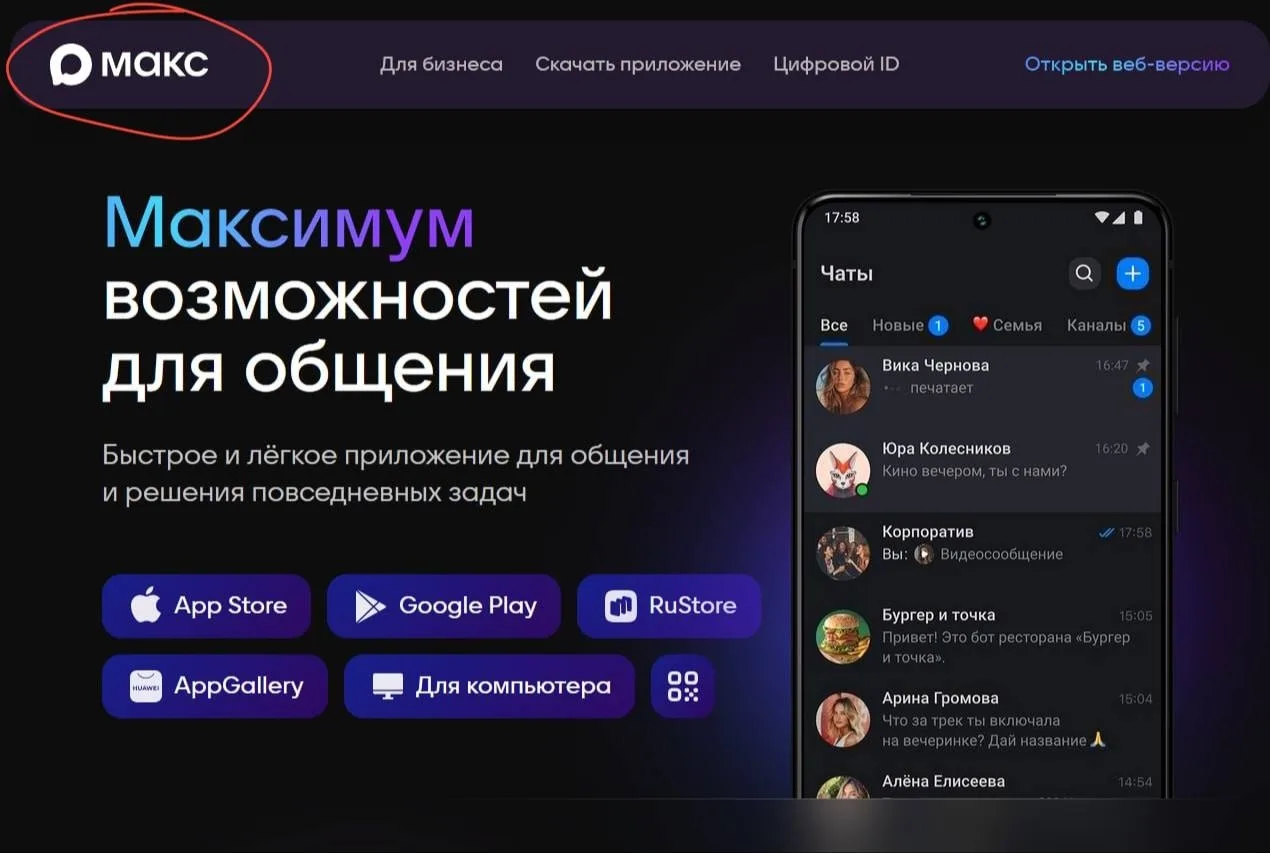Image resolution: width=1270 pixels, height=853 pixels.
Task: Click the Apple icon on App Store button
Action: click(x=146, y=605)
